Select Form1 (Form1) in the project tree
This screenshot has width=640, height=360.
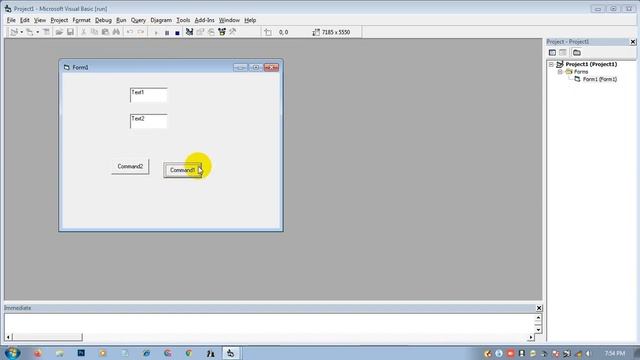[x=600, y=79]
